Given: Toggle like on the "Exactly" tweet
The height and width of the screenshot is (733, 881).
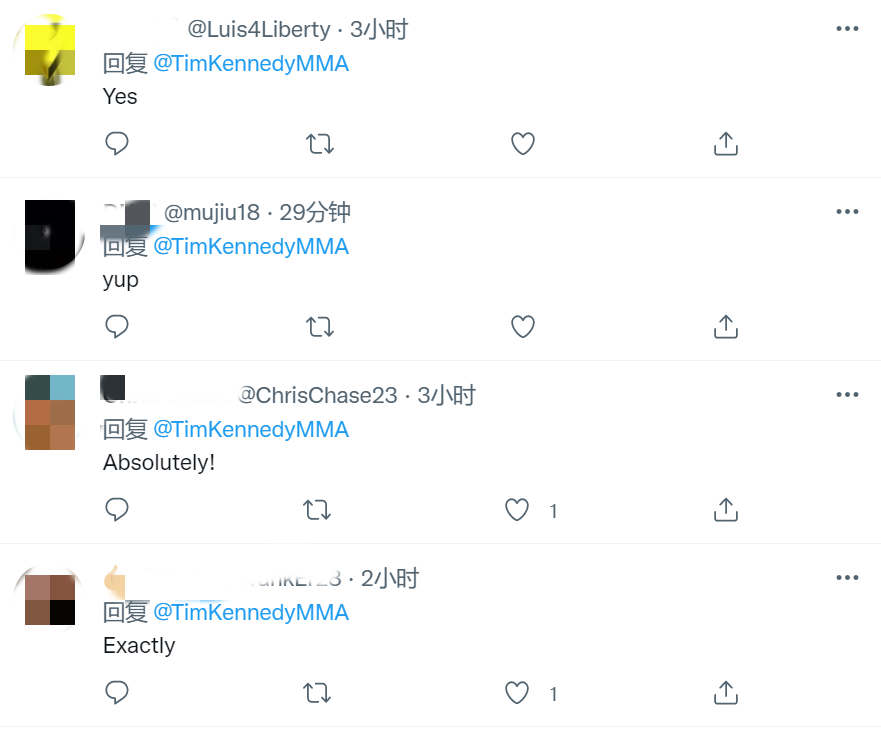Looking at the screenshot, I should tap(517, 693).
